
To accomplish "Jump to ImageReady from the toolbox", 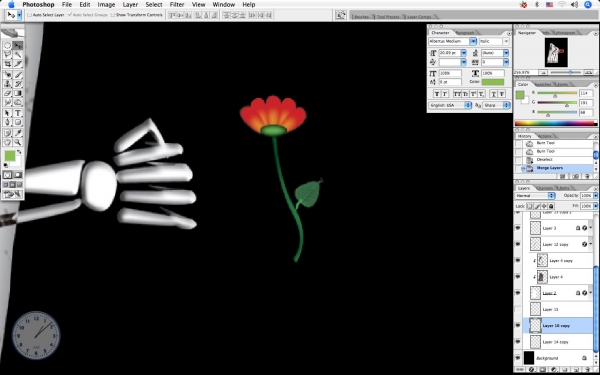I will [x=13, y=194].
